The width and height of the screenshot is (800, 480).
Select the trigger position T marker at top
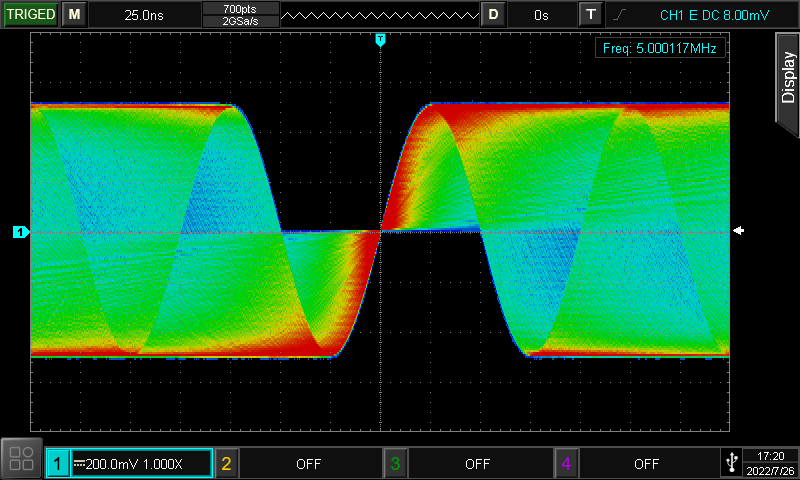(380, 39)
